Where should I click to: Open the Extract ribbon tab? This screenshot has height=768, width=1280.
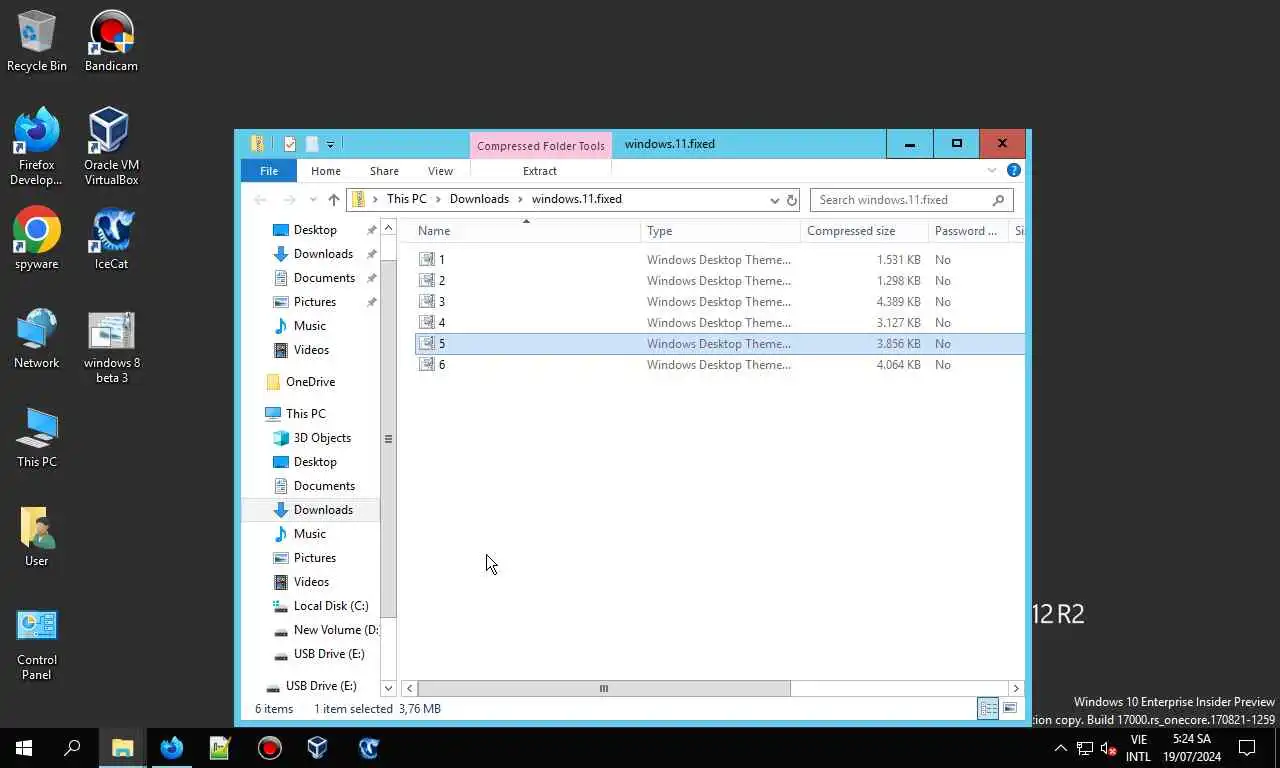point(540,171)
